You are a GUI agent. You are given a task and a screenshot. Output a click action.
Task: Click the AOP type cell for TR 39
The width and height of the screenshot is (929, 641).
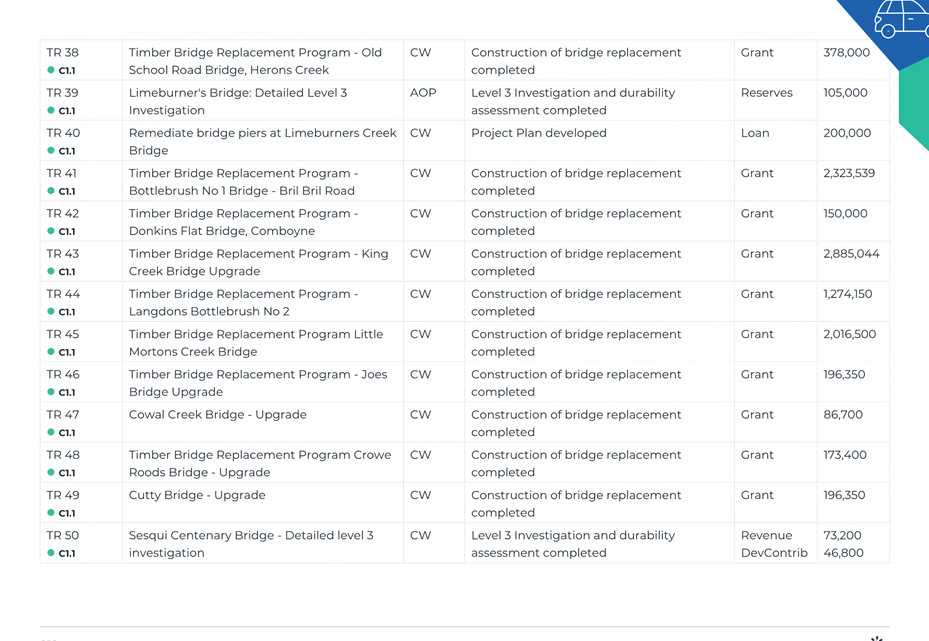434,101
